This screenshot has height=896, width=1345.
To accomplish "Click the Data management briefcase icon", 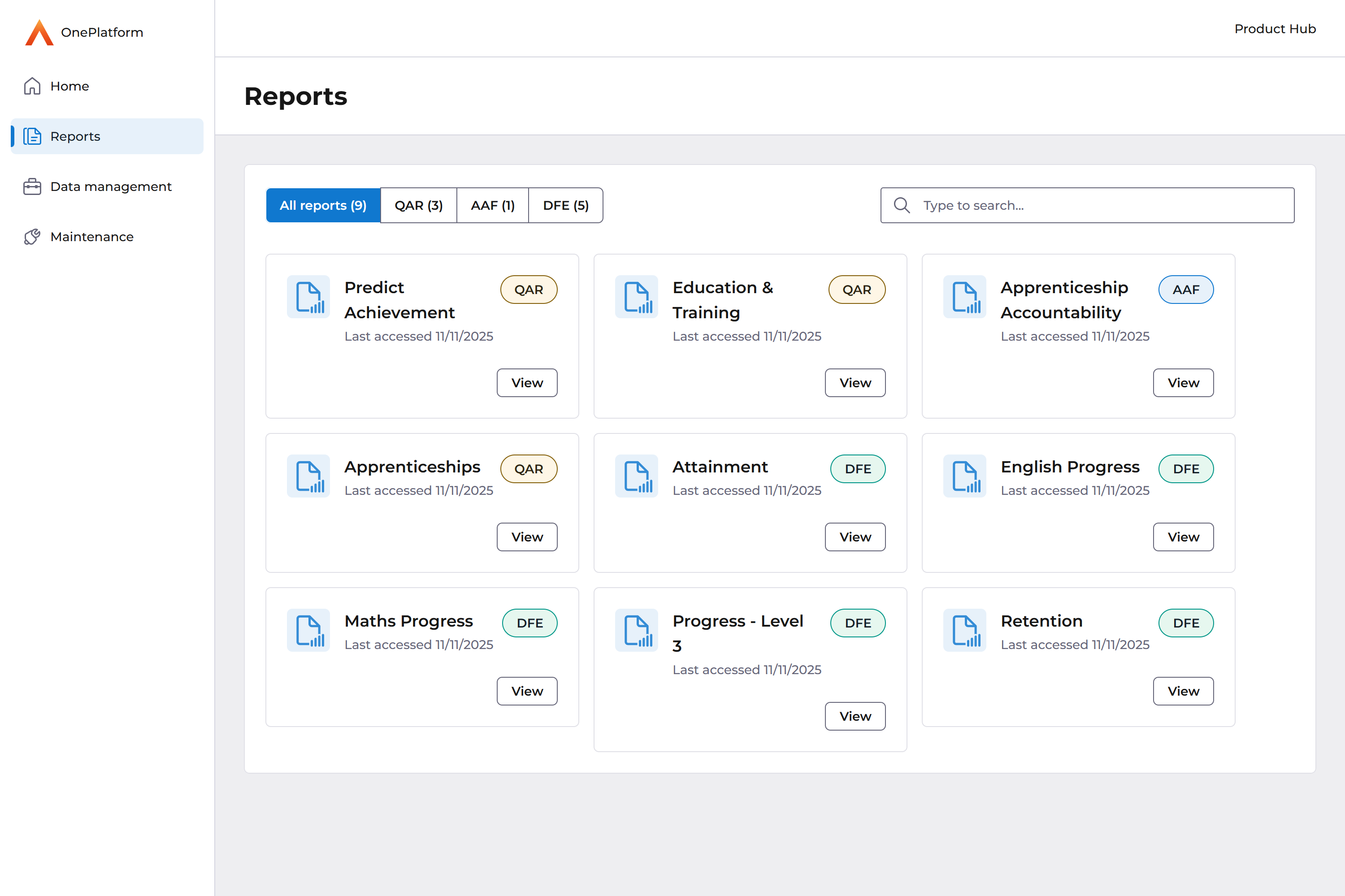I will point(32,187).
